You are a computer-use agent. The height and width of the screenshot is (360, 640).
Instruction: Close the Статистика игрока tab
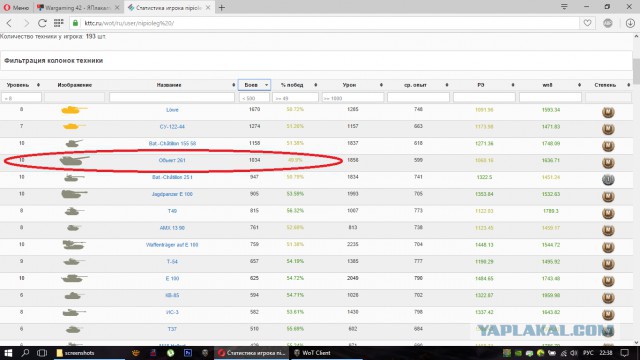coord(208,7)
